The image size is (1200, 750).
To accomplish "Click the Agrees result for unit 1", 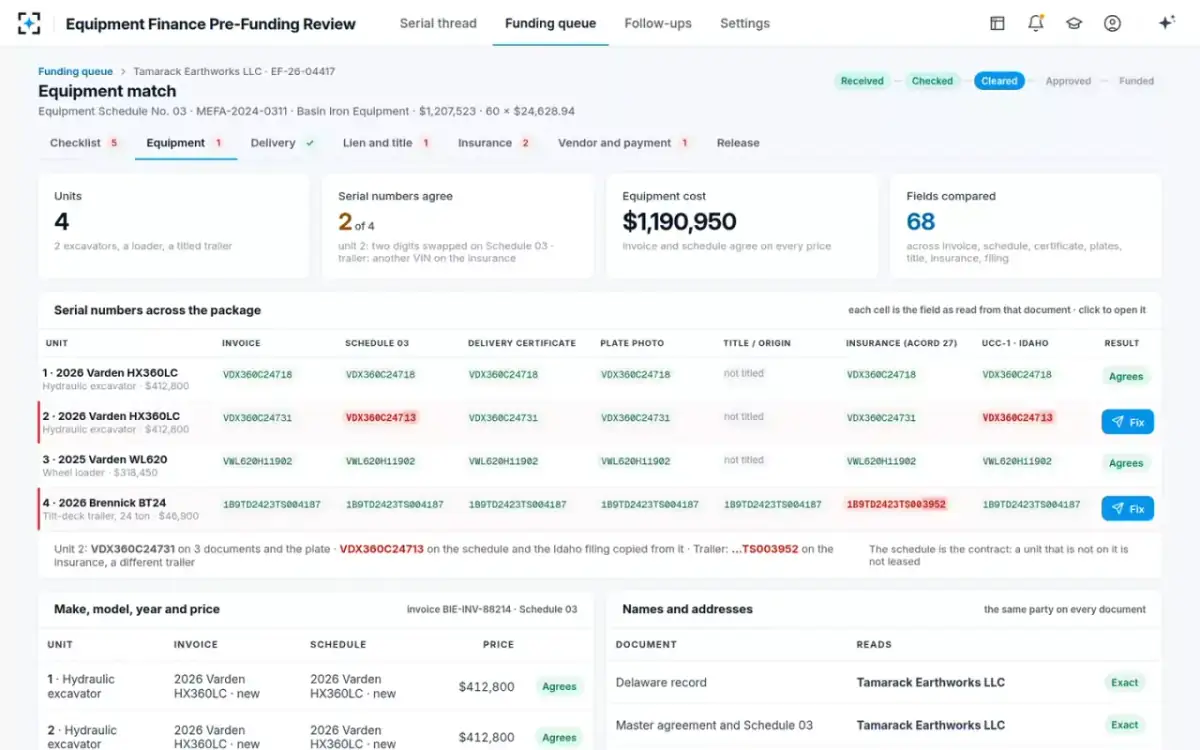I will tap(1126, 377).
